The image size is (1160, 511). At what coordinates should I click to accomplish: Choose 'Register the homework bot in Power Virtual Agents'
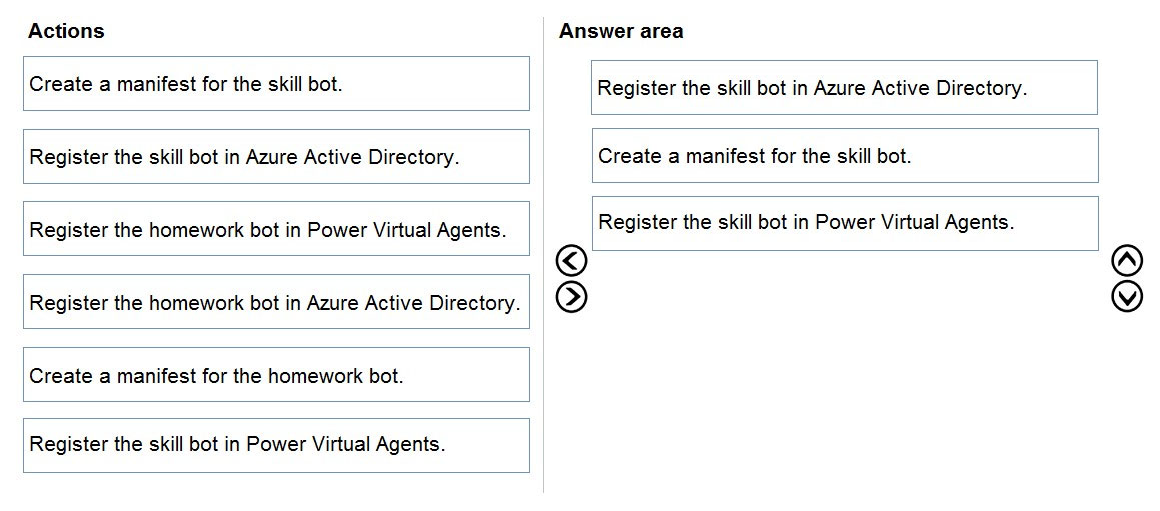click(x=276, y=229)
